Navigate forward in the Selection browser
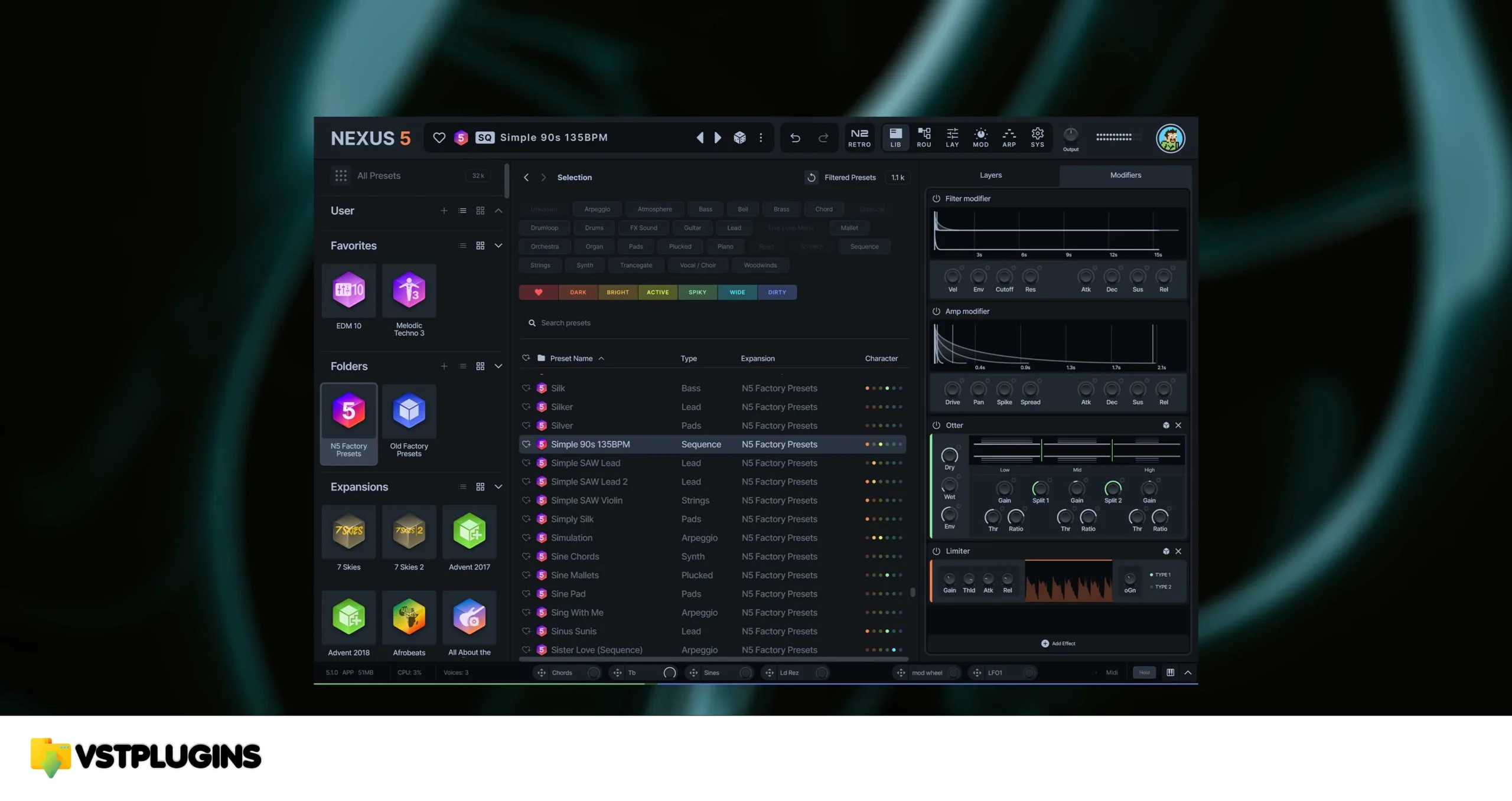The height and width of the screenshot is (801, 1512). pyautogui.click(x=543, y=177)
